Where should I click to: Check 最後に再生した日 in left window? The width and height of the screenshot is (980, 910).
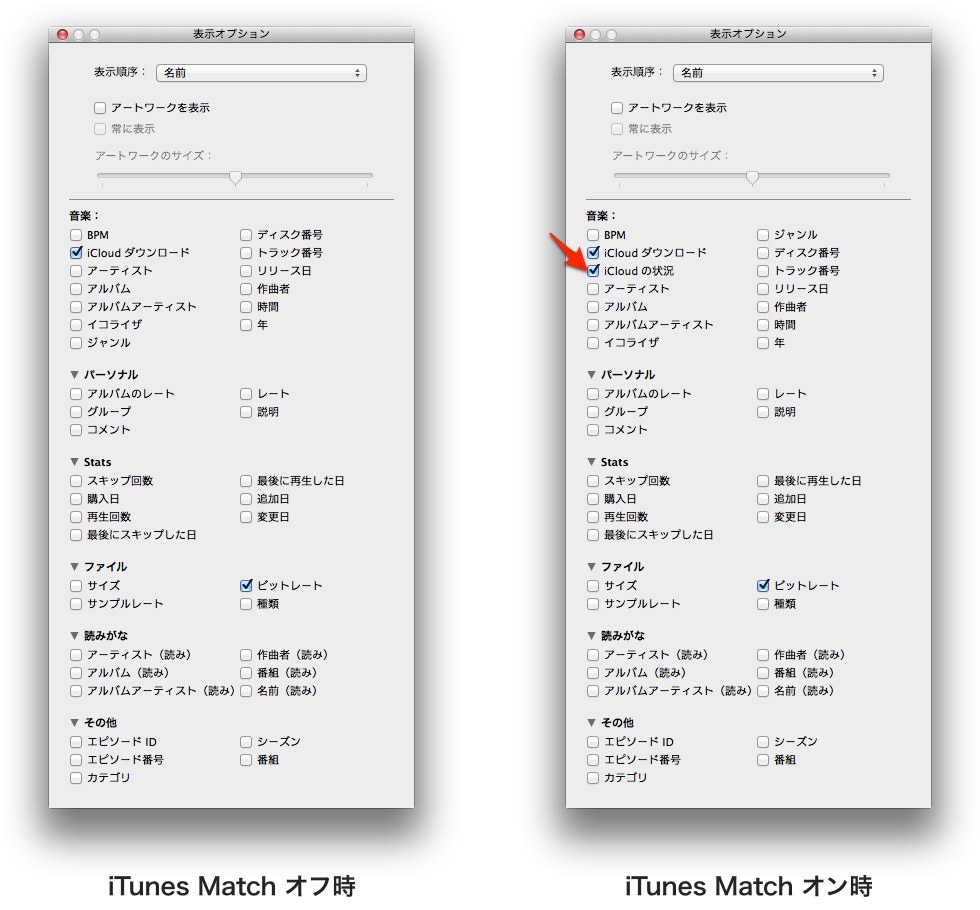[246, 481]
